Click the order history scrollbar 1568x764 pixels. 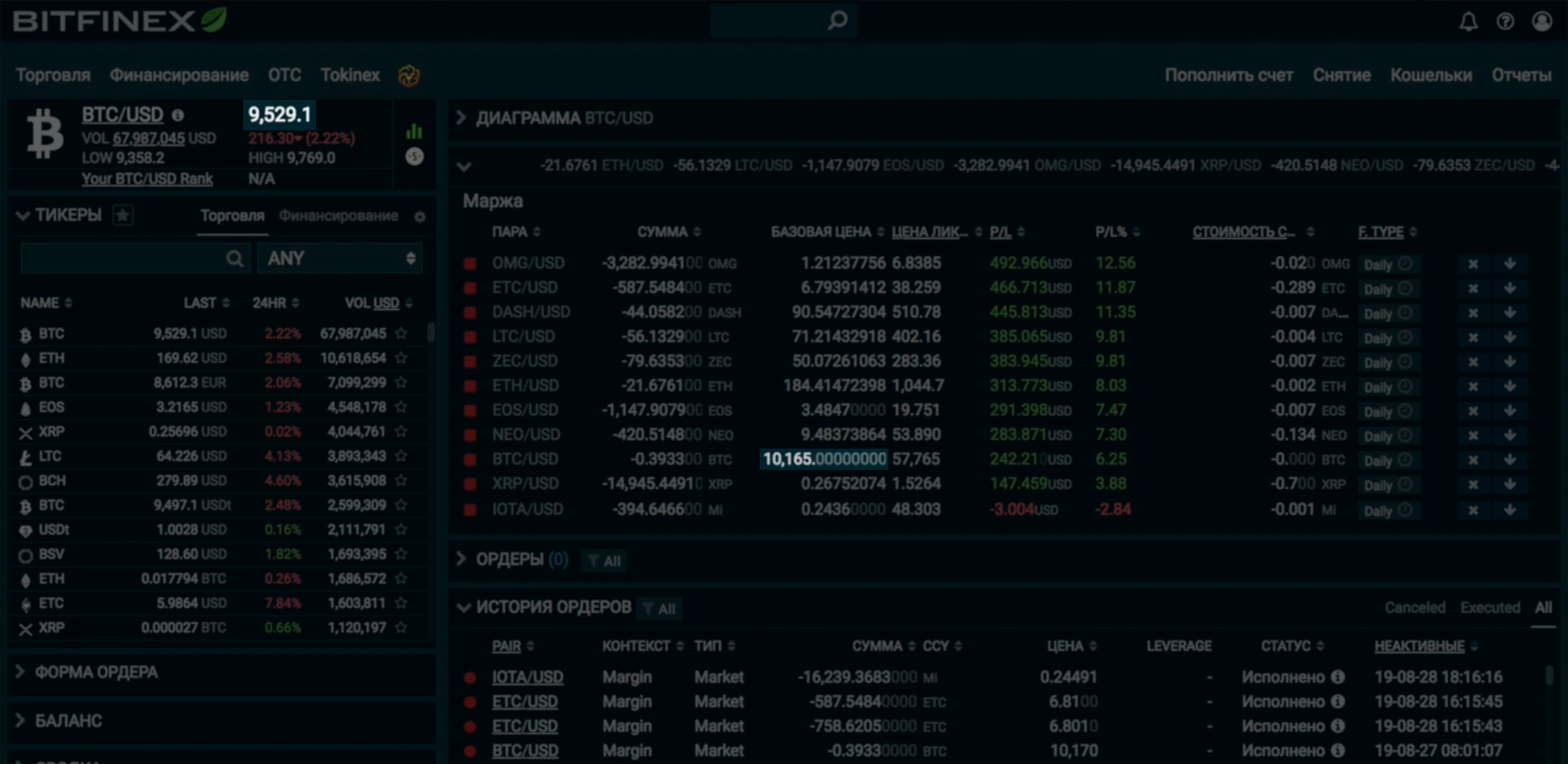pyautogui.click(x=1549, y=675)
